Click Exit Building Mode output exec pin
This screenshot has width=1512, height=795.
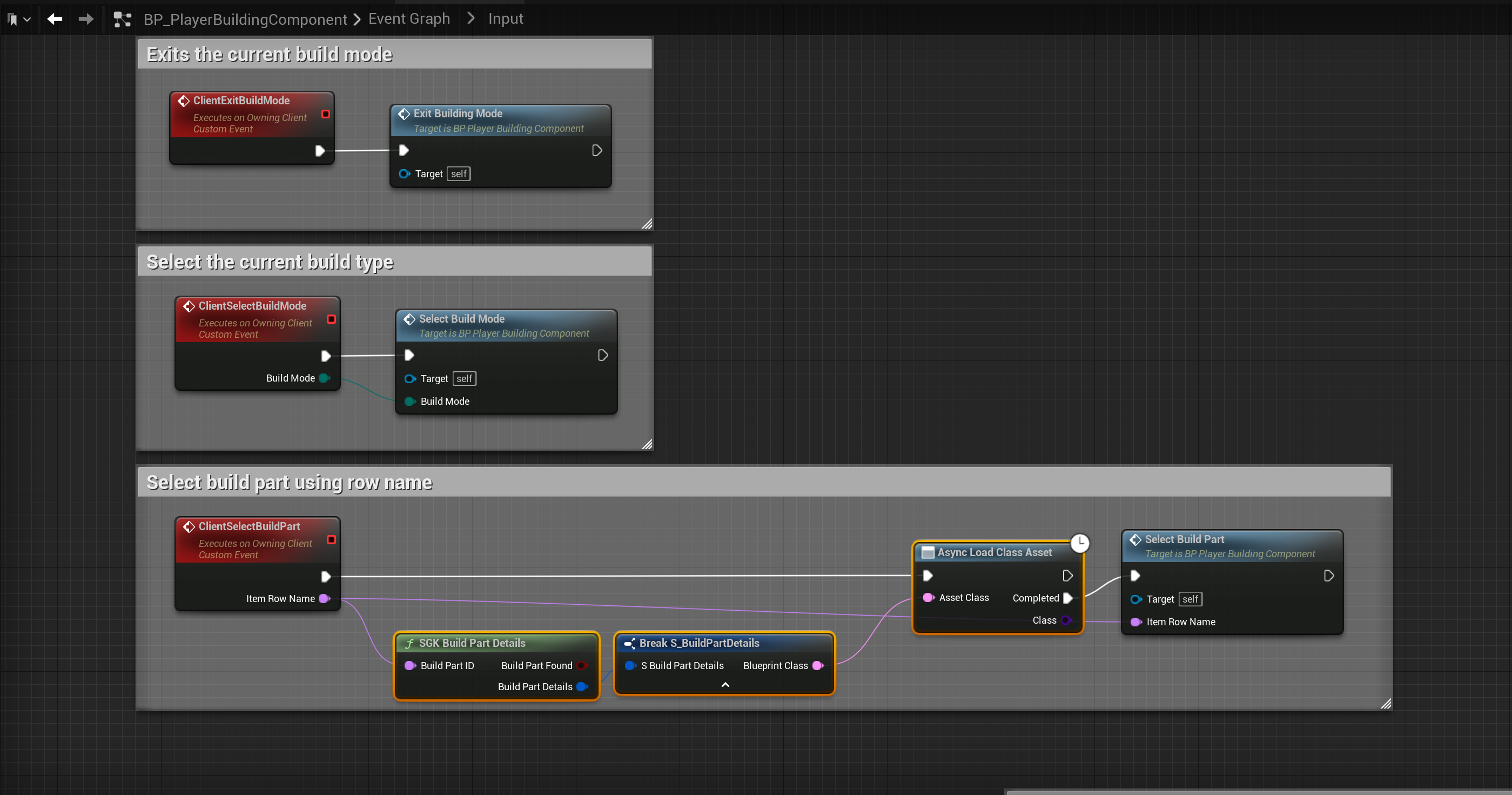(596, 150)
